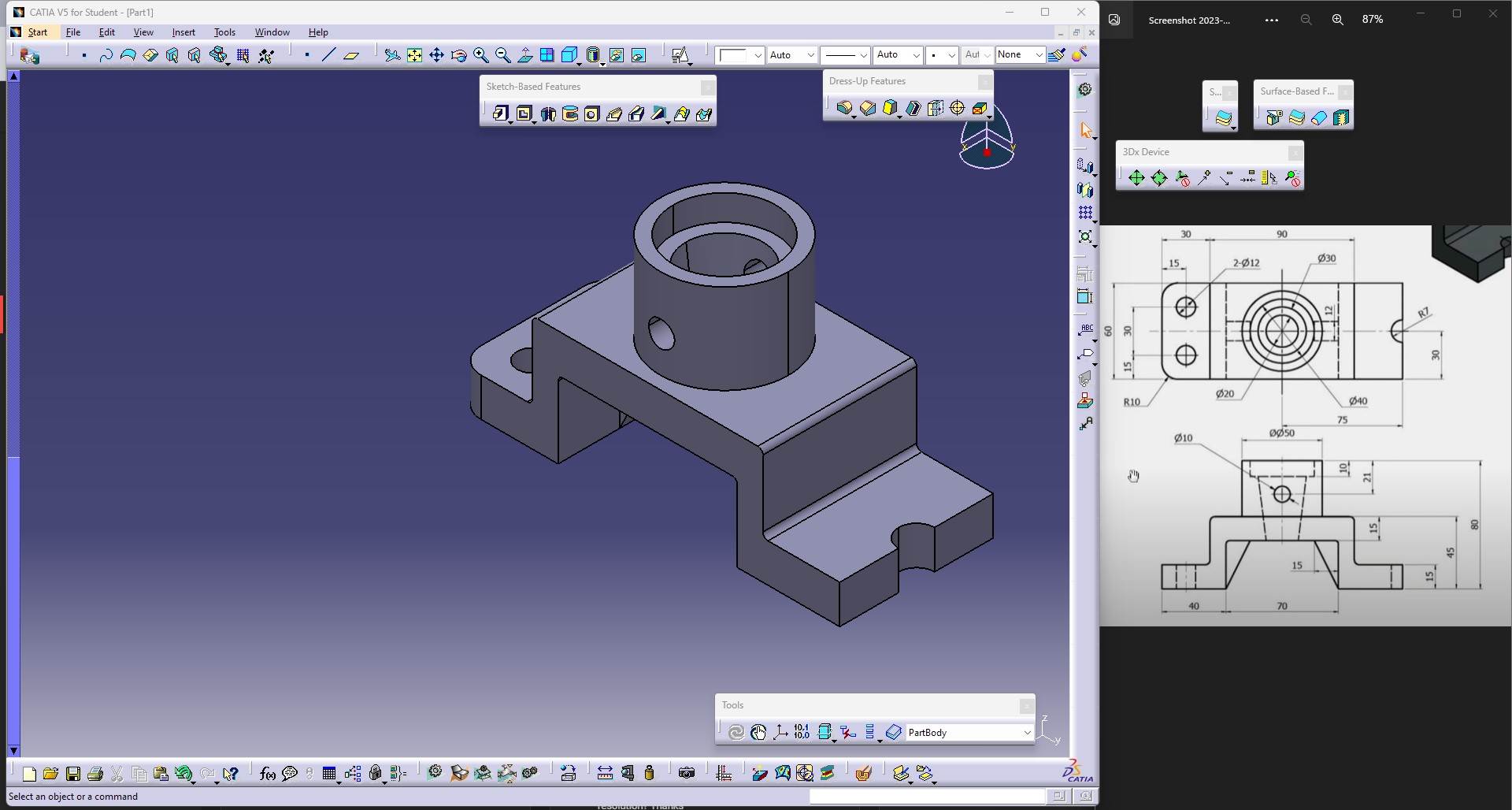Select the Shell tool in Dress-Up Features
The image size is (1512, 810).
click(x=913, y=108)
